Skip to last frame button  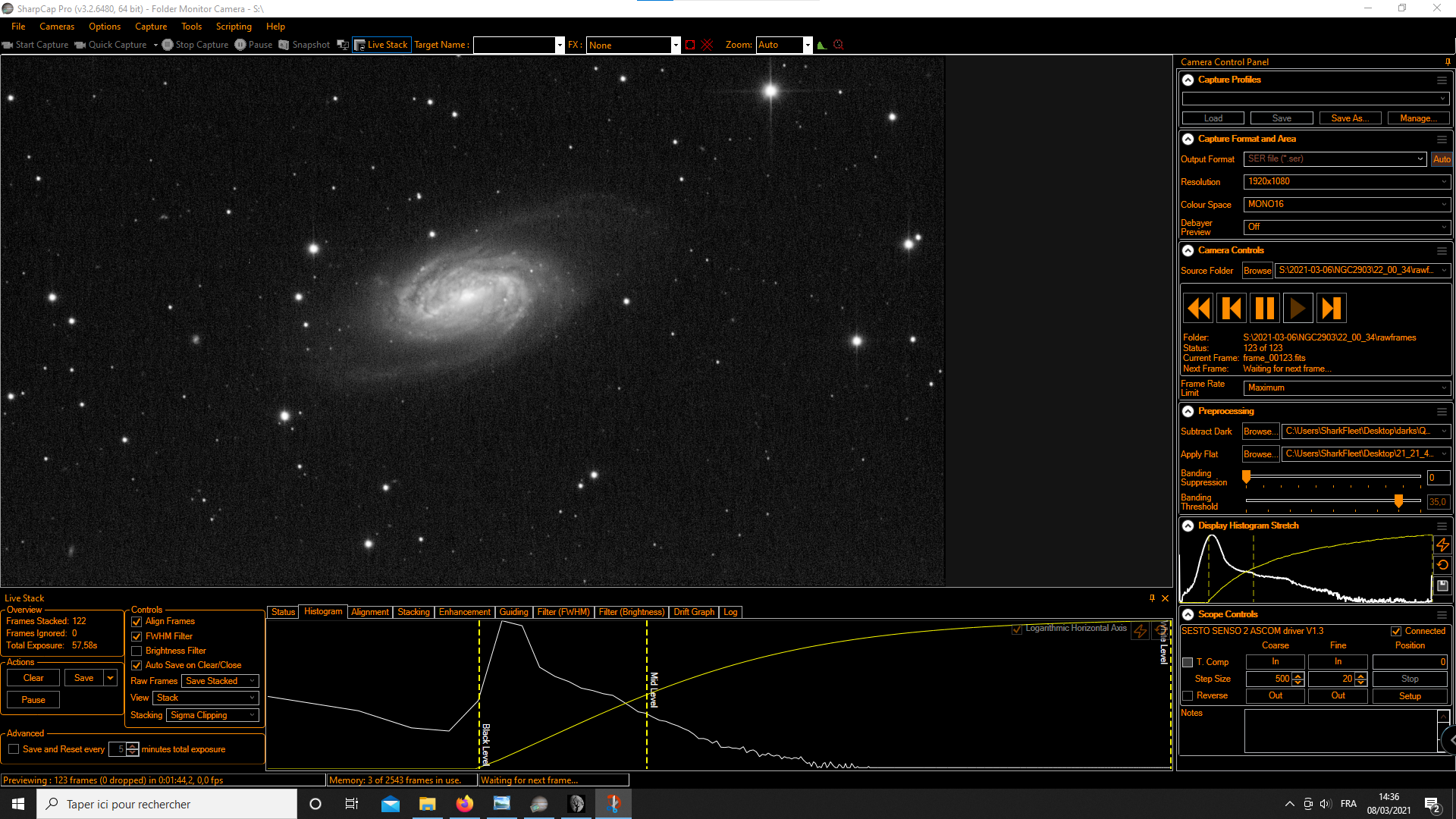1331,309
